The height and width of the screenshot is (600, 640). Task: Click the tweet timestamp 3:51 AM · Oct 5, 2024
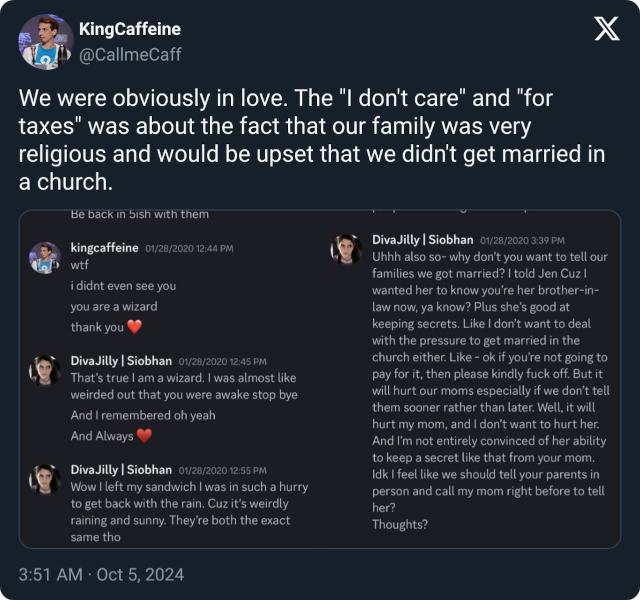coord(101,575)
